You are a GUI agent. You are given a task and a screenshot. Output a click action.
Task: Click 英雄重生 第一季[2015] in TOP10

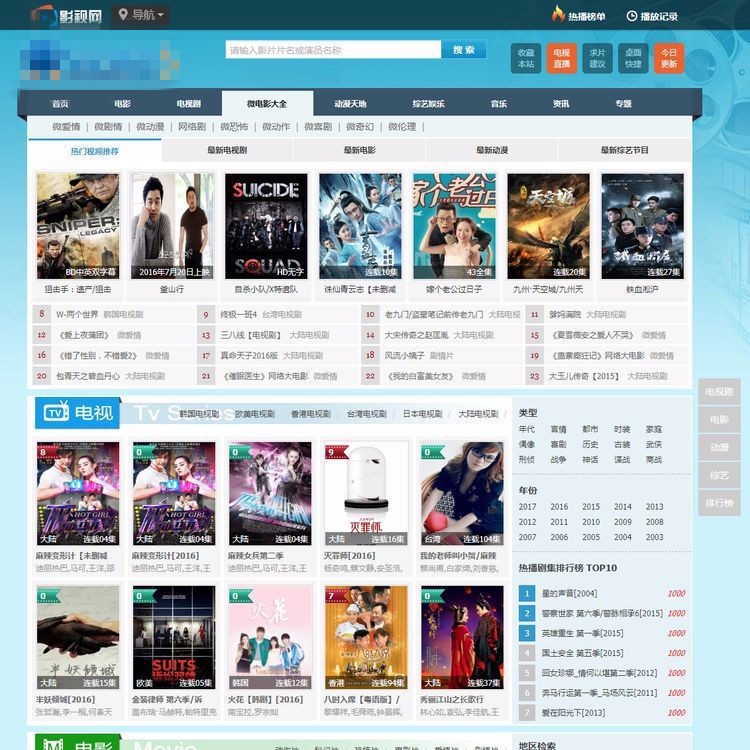coord(582,633)
